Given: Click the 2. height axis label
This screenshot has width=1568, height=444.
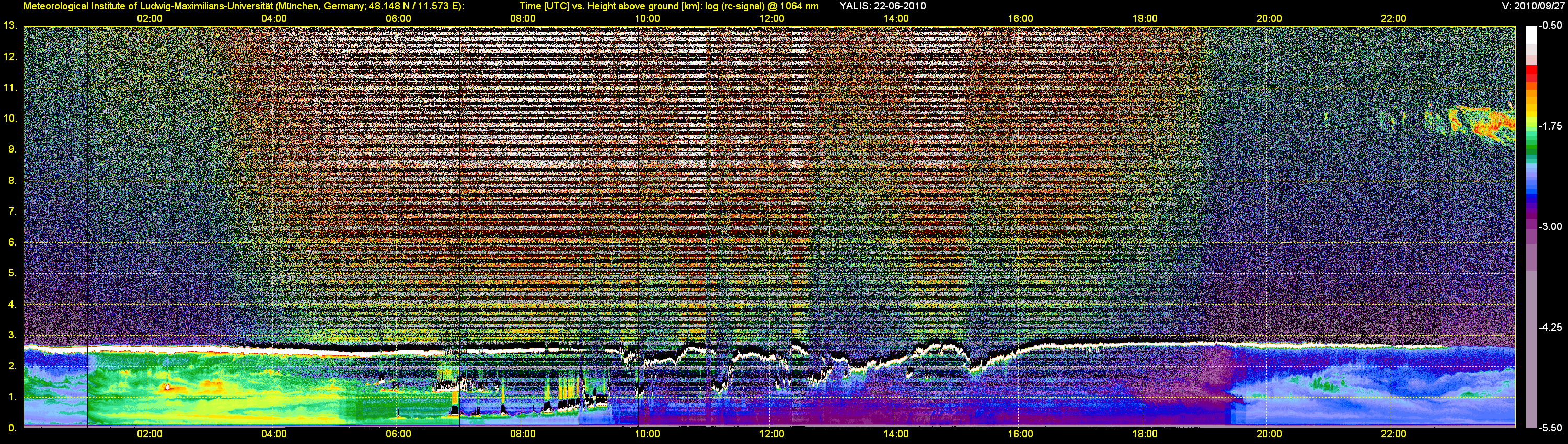Looking at the screenshot, I should 12,366.
